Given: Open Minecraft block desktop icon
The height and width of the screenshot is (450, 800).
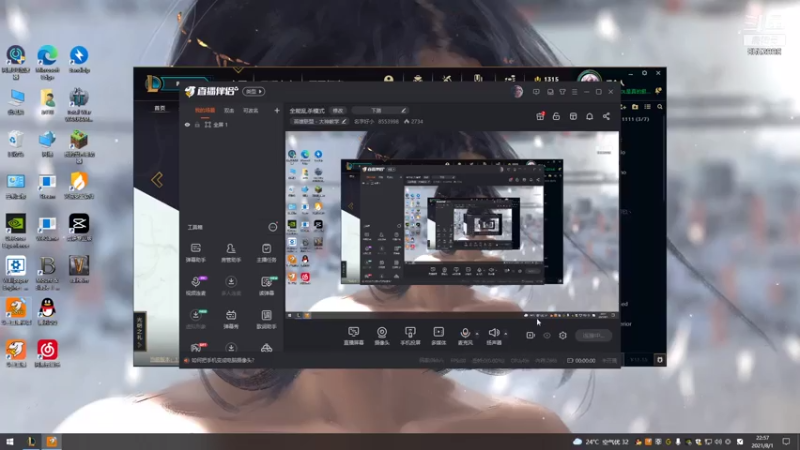Looking at the screenshot, I should (79, 147).
